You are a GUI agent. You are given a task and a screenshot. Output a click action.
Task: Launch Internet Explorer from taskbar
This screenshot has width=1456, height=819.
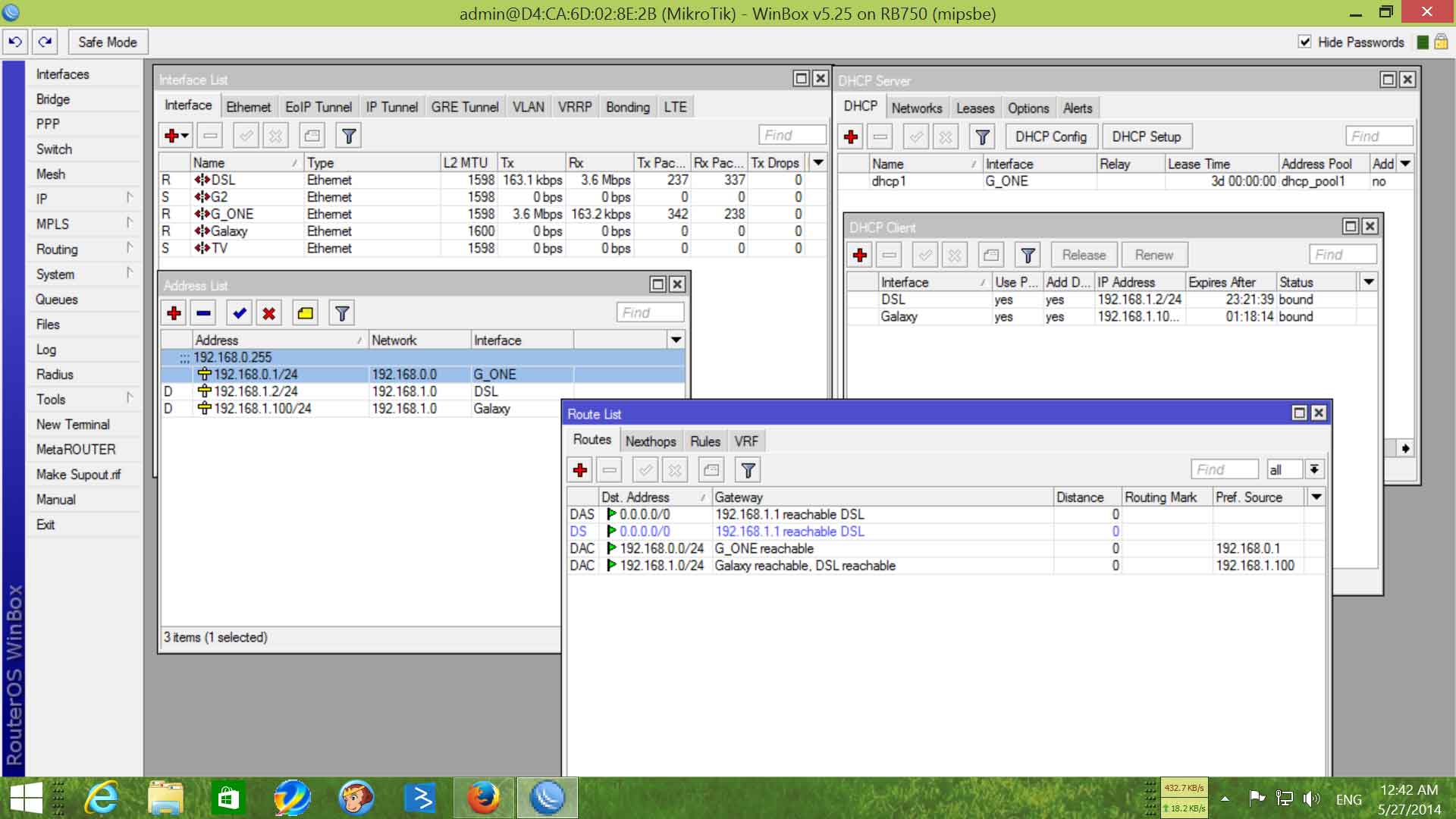click(102, 799)
